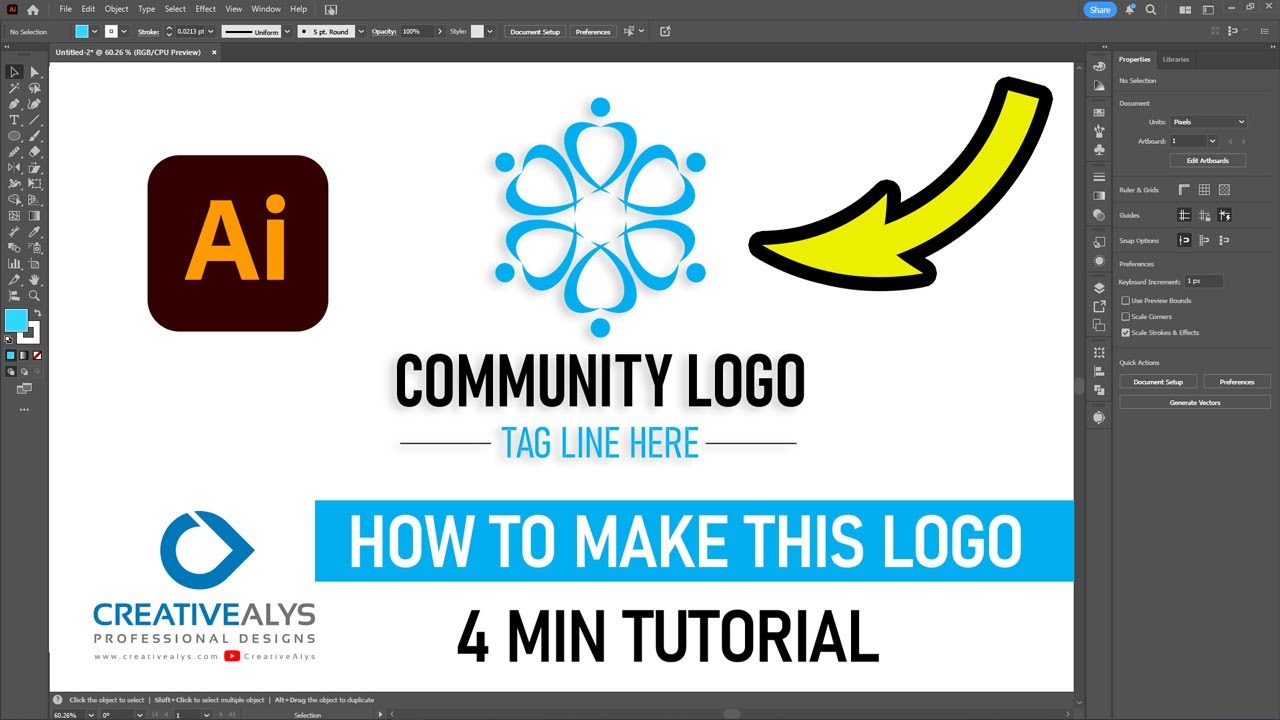Open the graphic Style dropdown
The image size is (1280, 720).
click(490, 32)
